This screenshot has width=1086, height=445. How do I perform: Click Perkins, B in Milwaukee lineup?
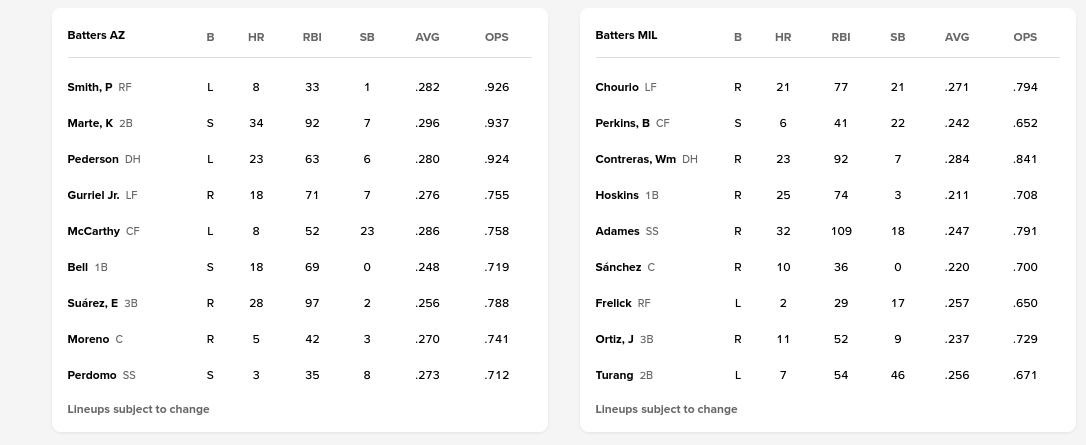pos(622,123)
